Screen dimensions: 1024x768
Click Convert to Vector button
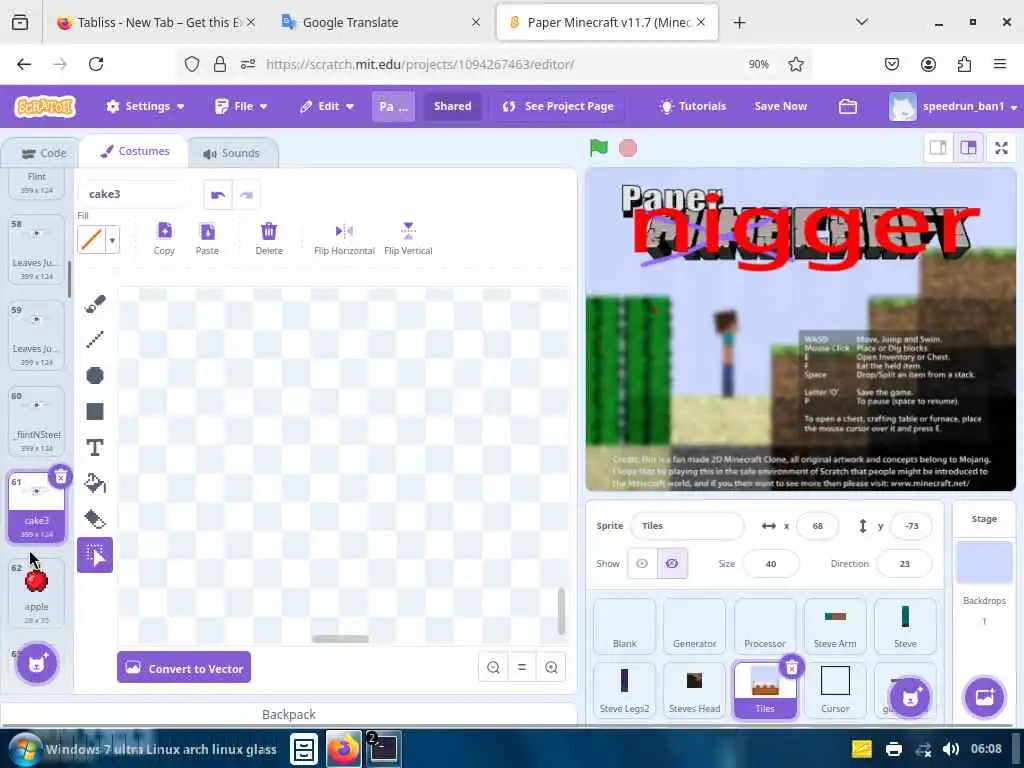184,667
